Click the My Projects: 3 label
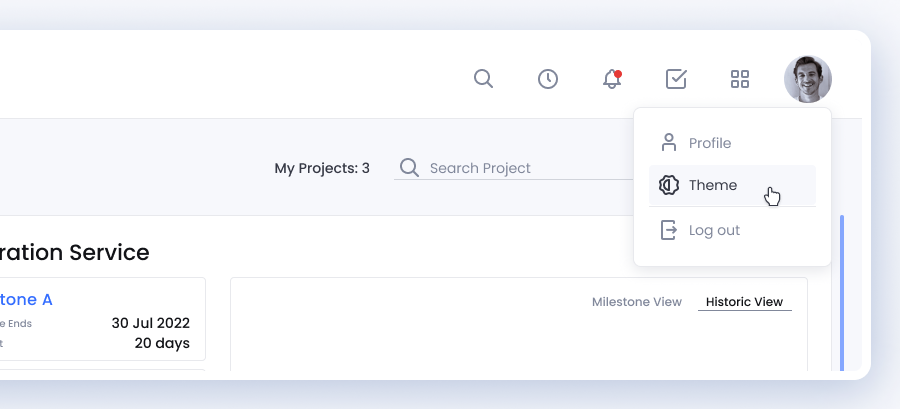Screen dimensions: 900x409 coord(322,168)
